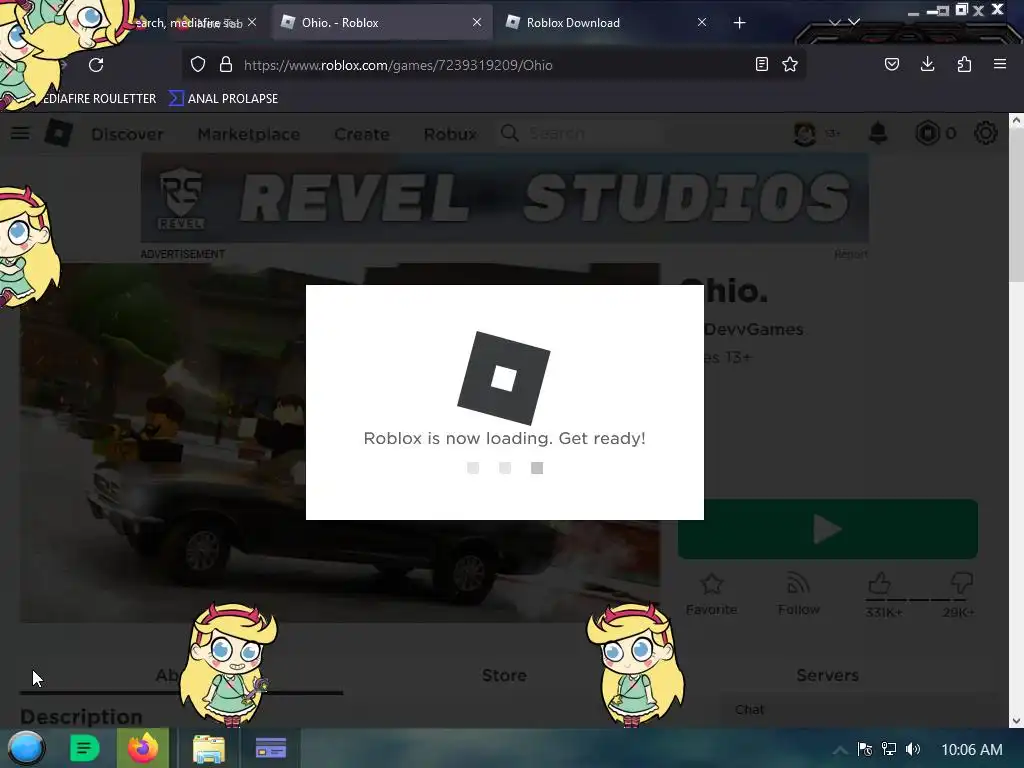Screen dimensions: 1024x768
Task: Open the Roblox notifications bell
Action: pos(878,133)
